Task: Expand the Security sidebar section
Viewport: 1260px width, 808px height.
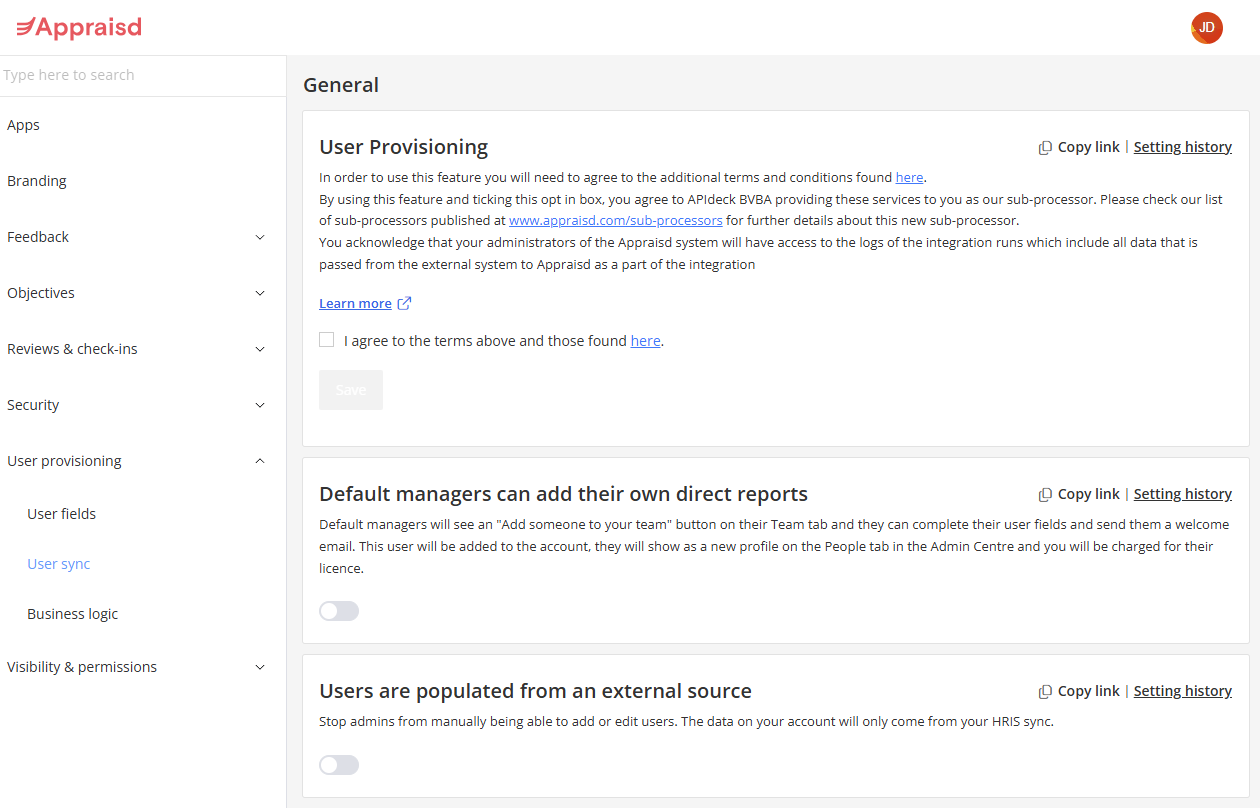Action: [260, 405]
